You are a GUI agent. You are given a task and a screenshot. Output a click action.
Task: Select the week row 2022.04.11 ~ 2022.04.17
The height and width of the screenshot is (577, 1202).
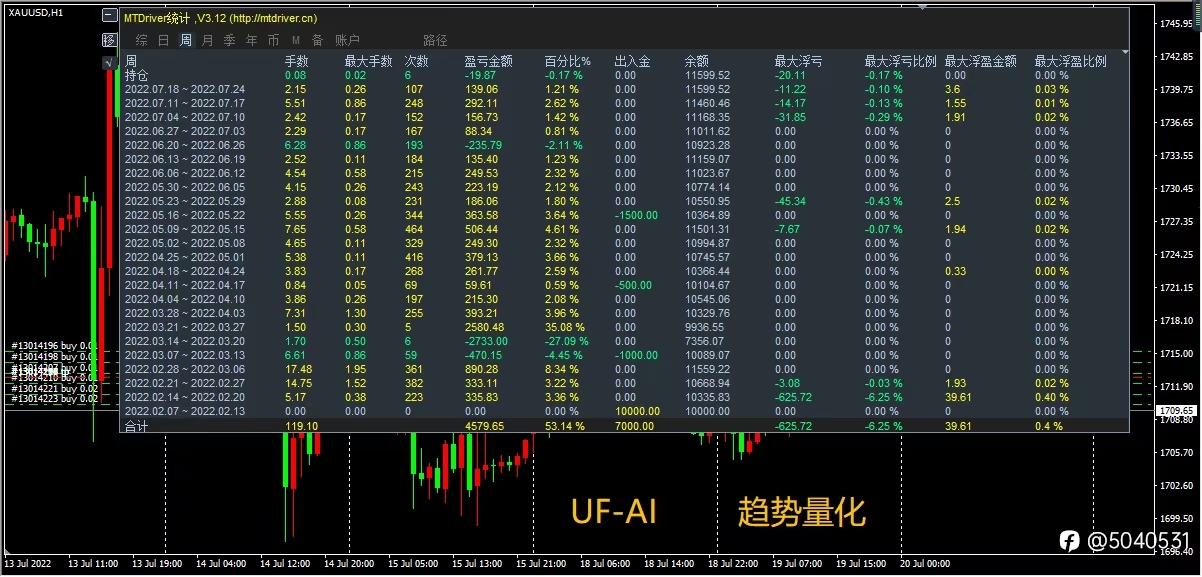184,285
